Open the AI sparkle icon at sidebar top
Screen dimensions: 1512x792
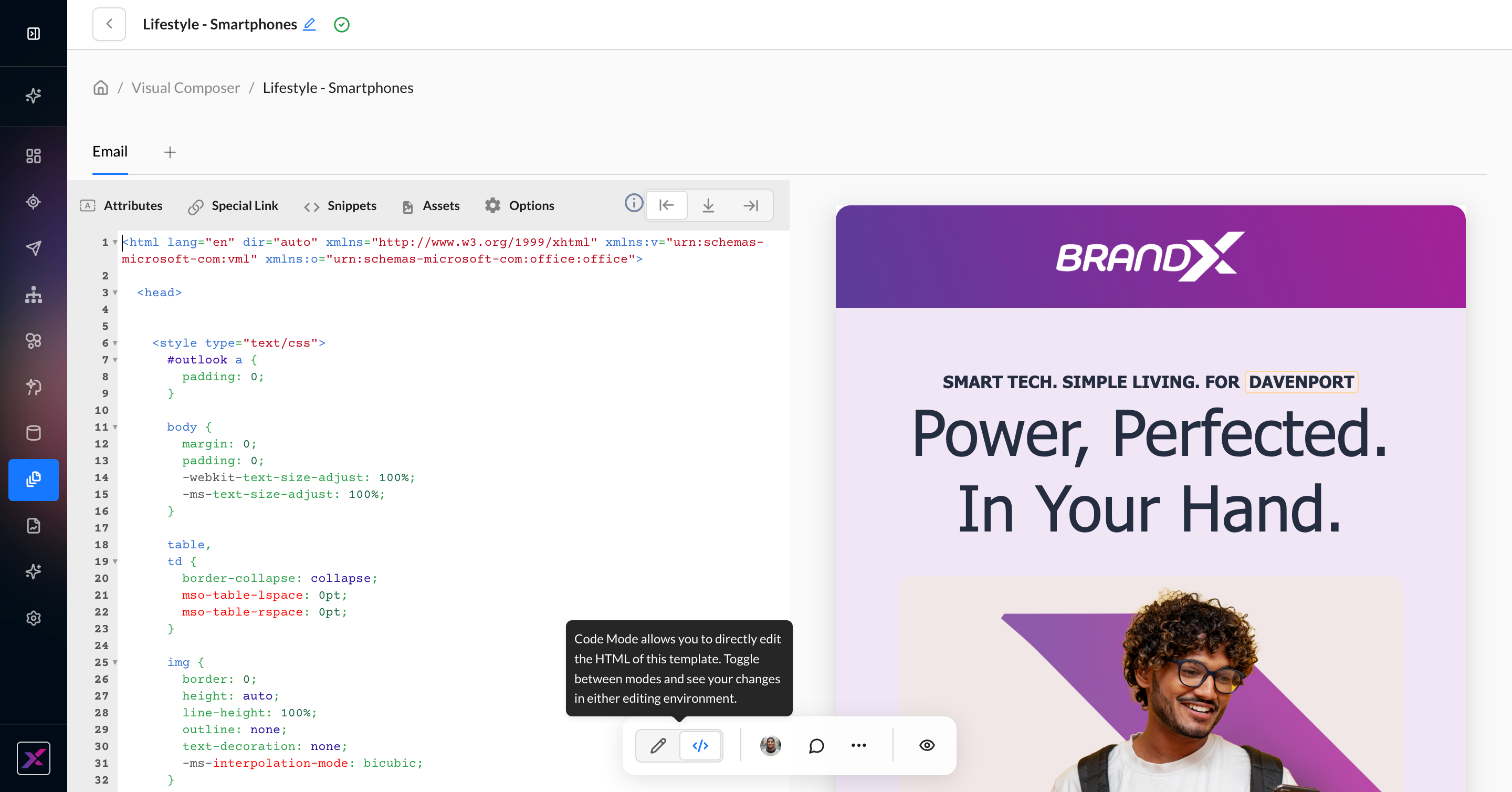pos(34,95)
